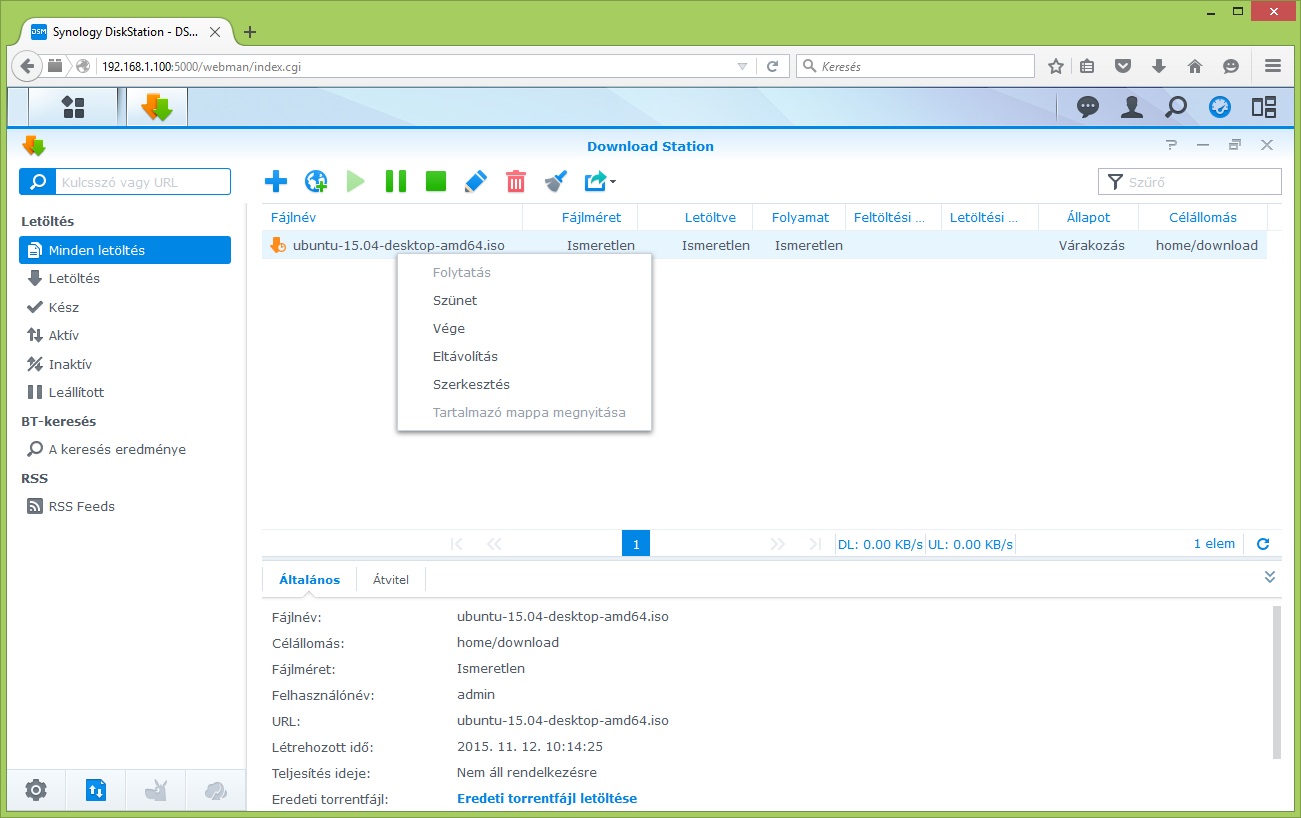Screen dimensions: 1301x818
Task: Open Download Station help question mark
Action: [x=1171, y=145]
